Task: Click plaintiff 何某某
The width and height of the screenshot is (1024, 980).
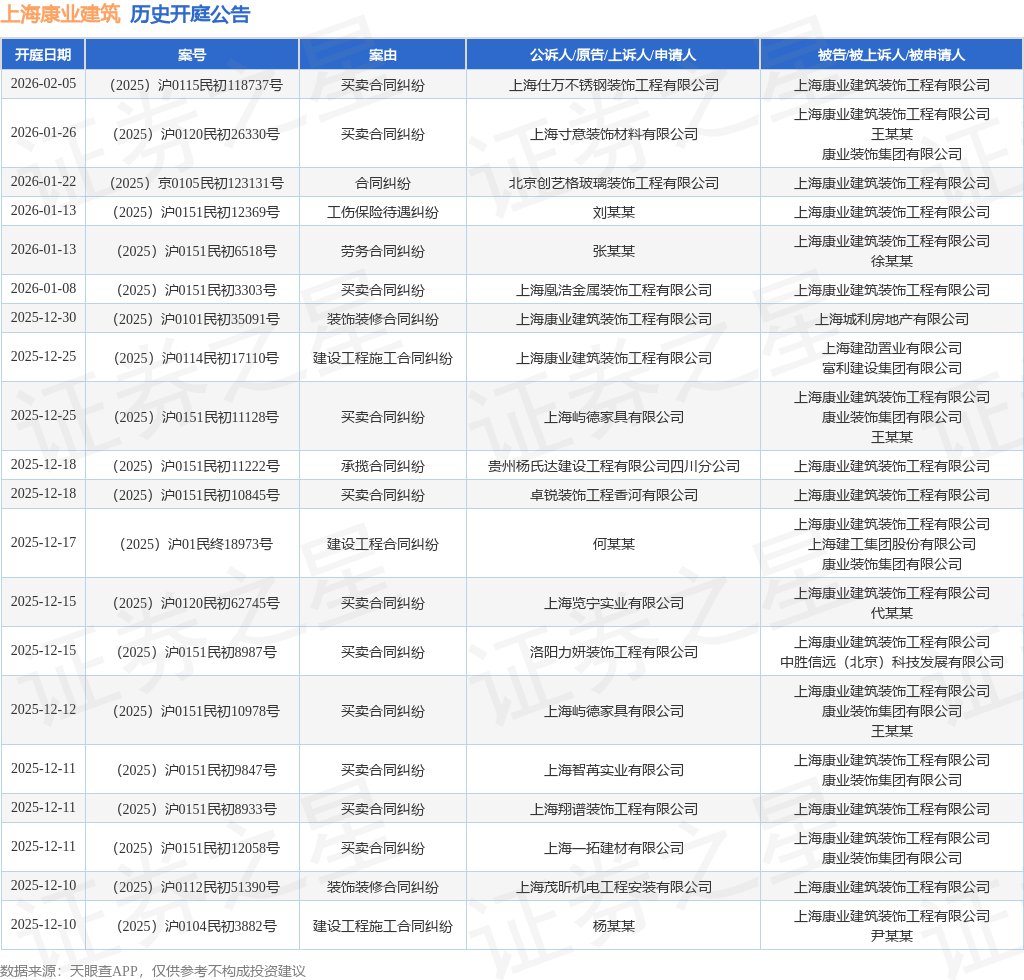Action: click(x=614, y=544)
